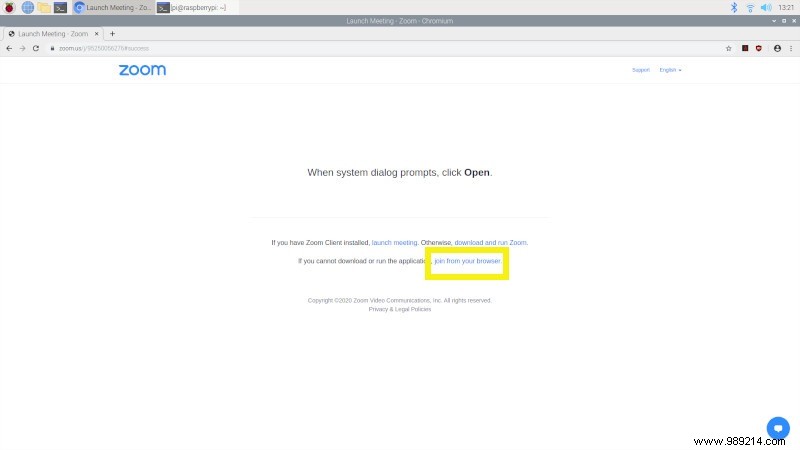Select the Launch Meeting - Zoom browser tab

[x=50, y=33]
